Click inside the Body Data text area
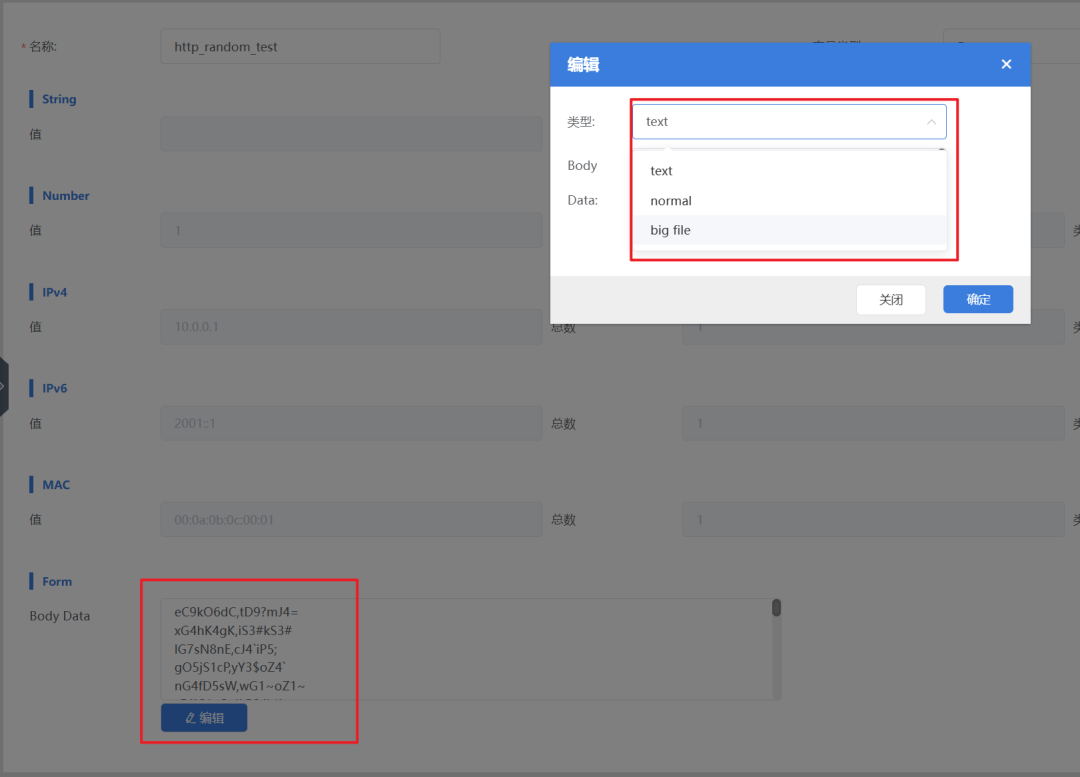 click(x=471, y=649)
